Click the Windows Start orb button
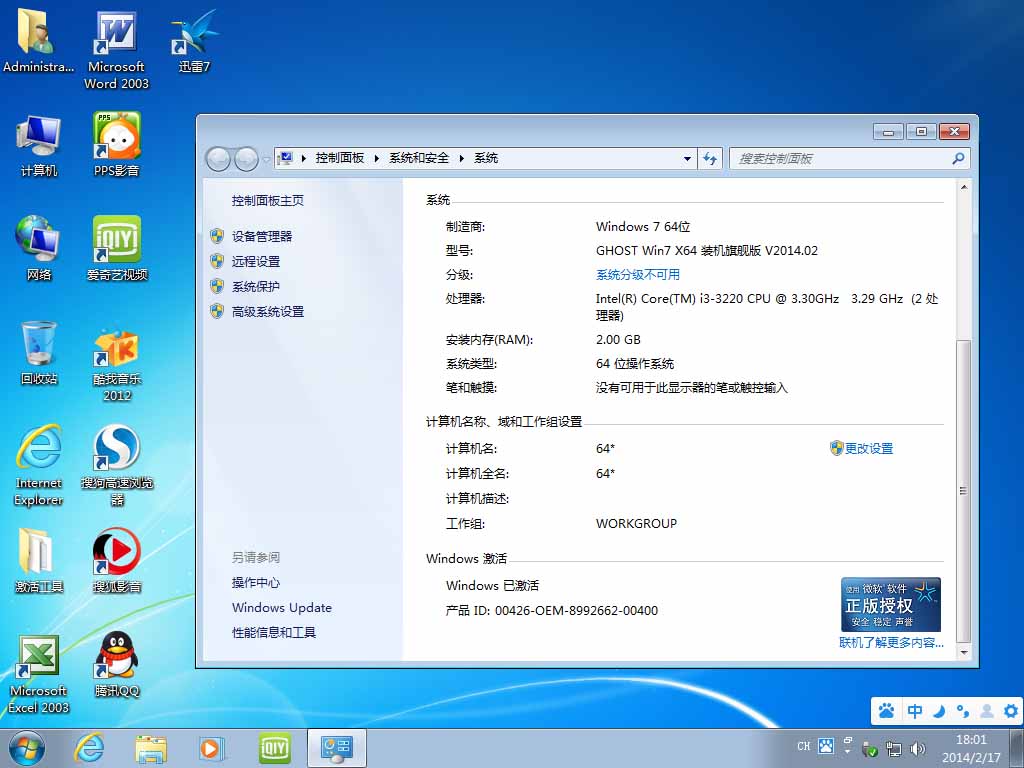The image size is (1024, 768). [x=27, y=747]
